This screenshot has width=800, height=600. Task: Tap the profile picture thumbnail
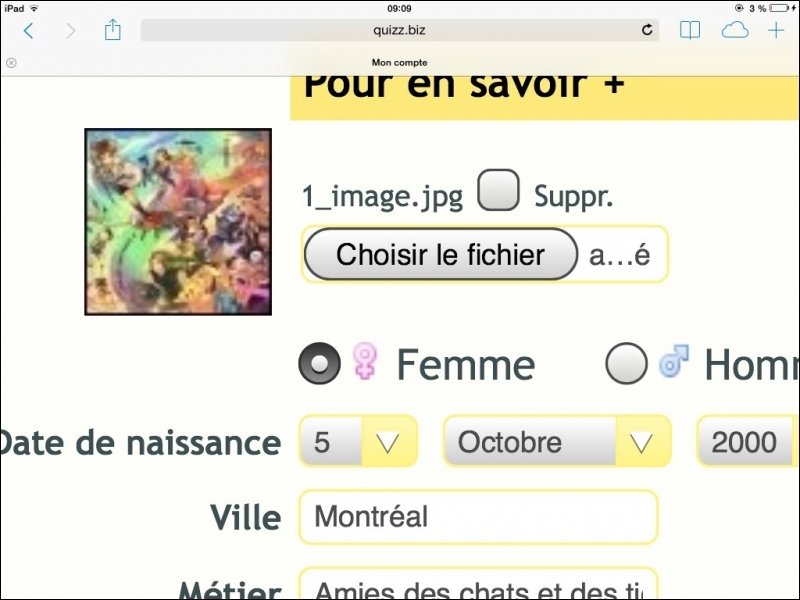pyautogui.click(x=178, y=222)
